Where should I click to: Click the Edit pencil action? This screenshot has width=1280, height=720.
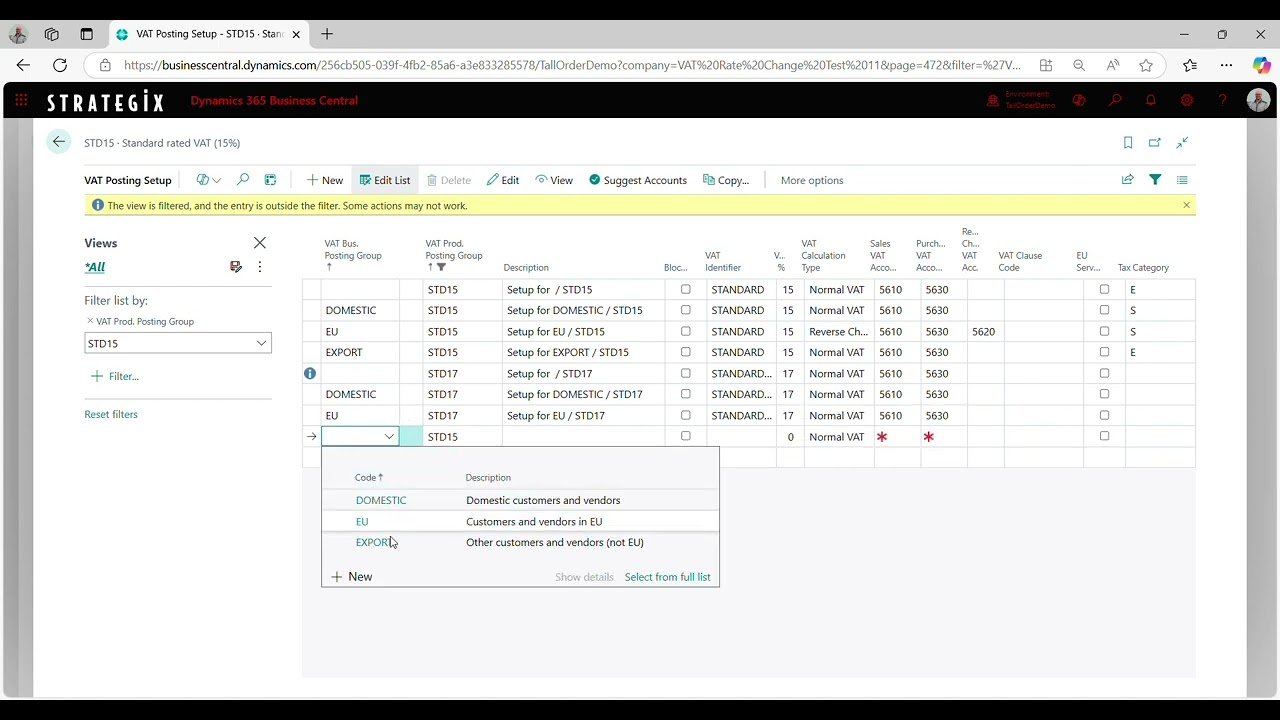(x=503, y=180)
